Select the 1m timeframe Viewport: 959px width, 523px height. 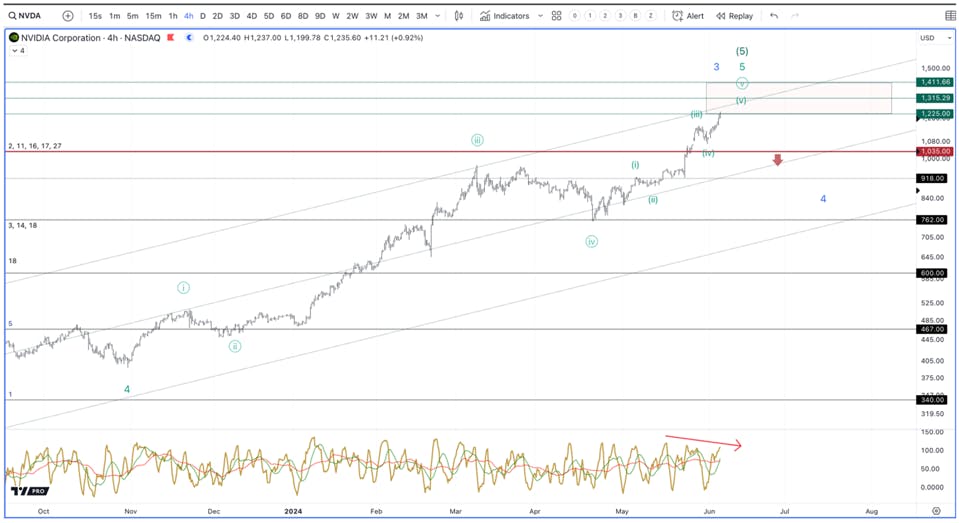click(x=114, y=16)
